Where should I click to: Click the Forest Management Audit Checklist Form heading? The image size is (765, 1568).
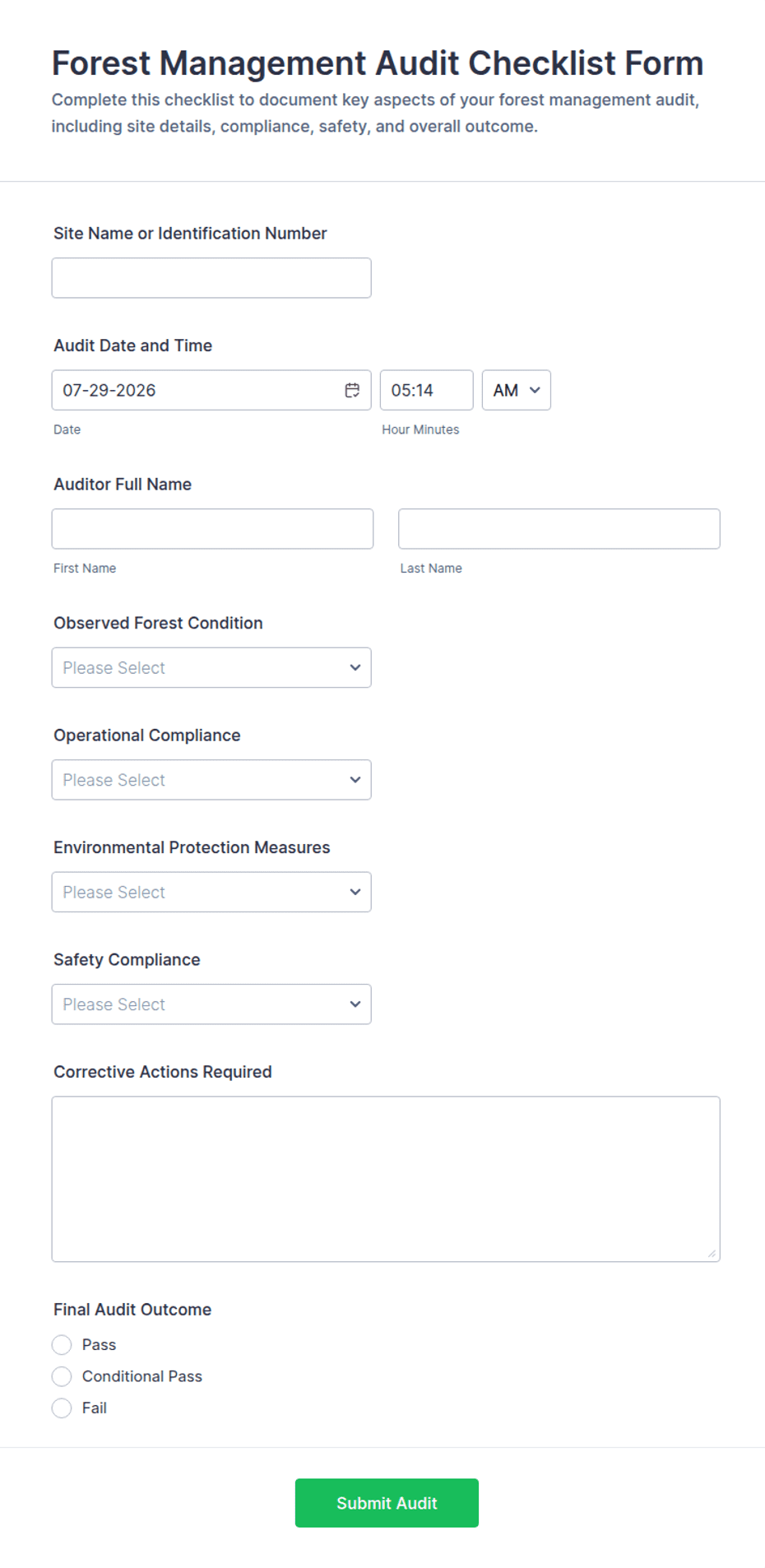coord(378,63)
